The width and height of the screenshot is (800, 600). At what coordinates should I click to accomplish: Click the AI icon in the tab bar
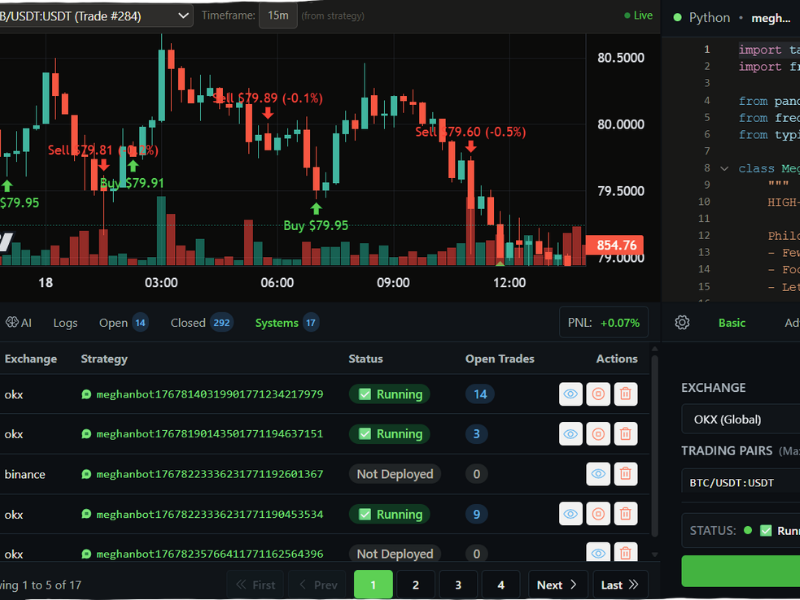point(18,322)
